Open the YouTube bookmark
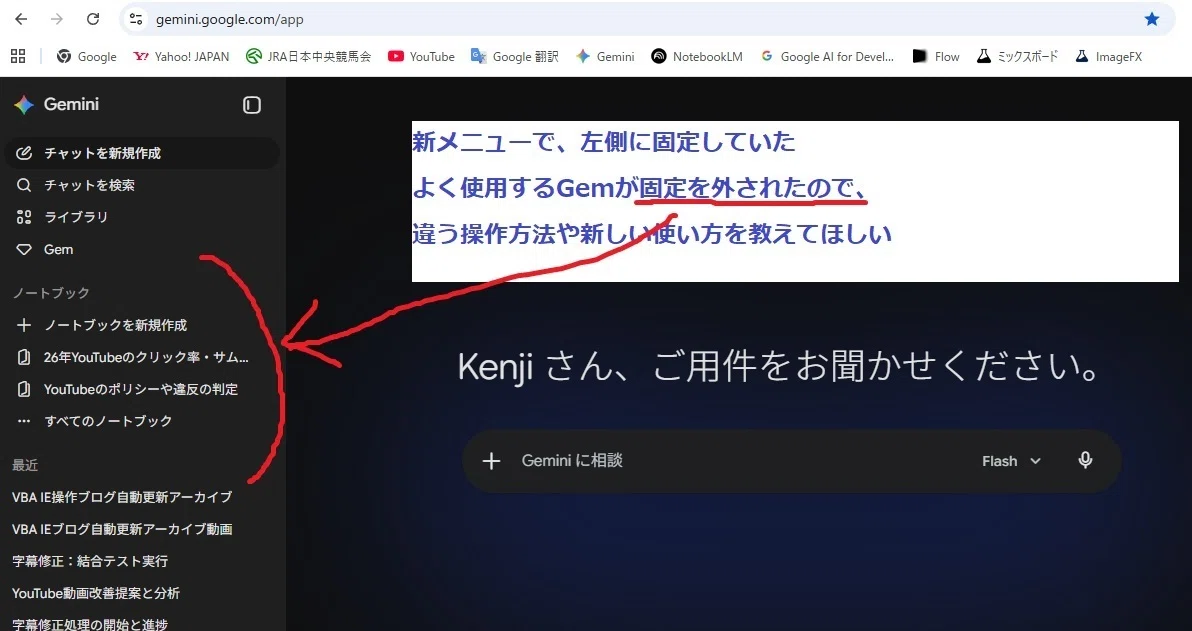Viewport: 1192px width, 631px height. [421, 56]
